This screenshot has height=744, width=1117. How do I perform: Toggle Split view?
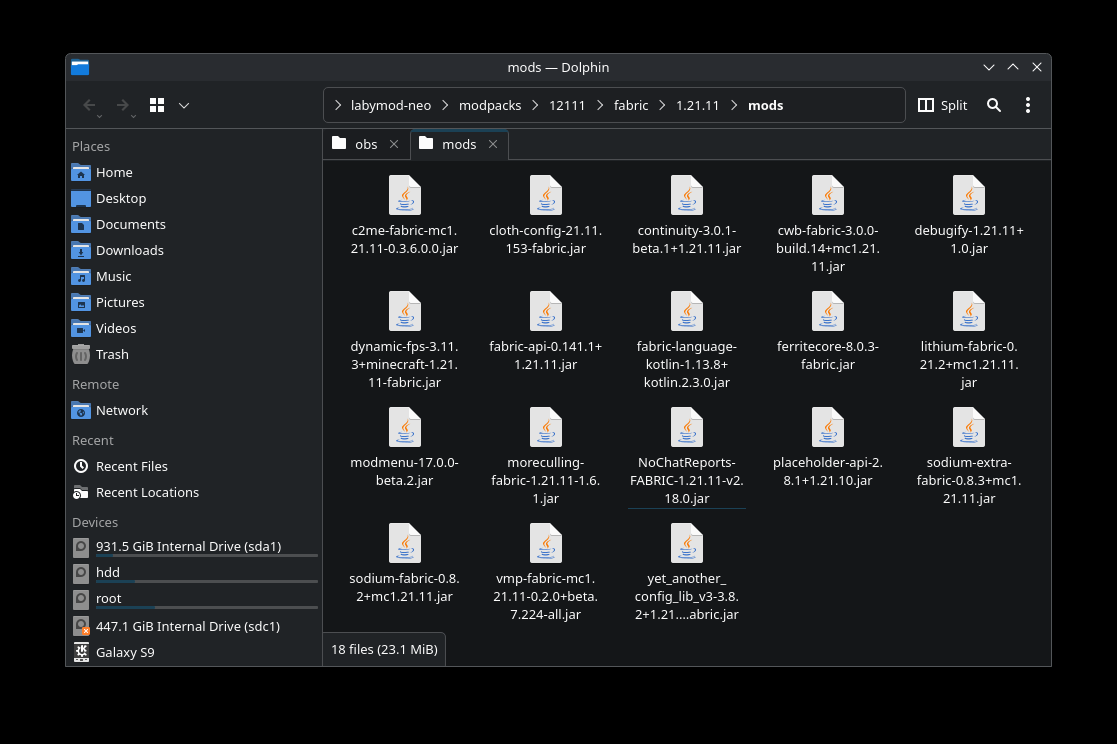[942, 105]
